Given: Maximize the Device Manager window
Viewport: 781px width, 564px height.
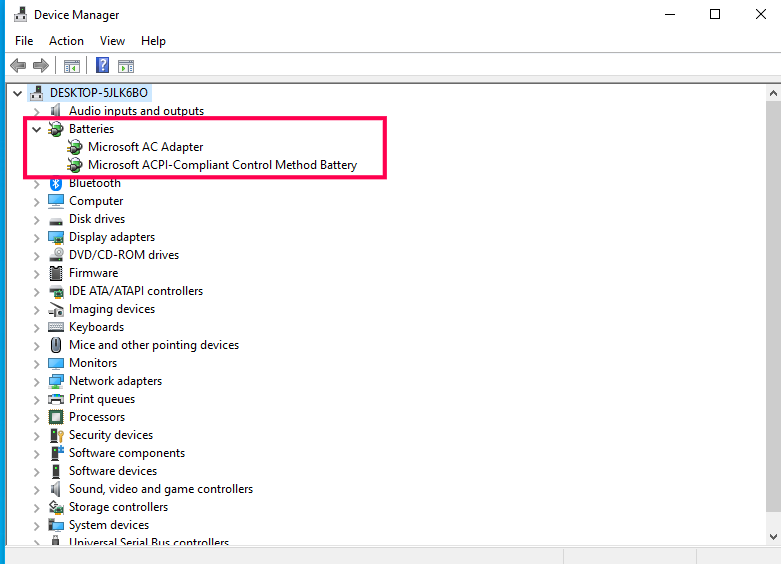Looking at the screenshot, I should [x=715, y=14].
